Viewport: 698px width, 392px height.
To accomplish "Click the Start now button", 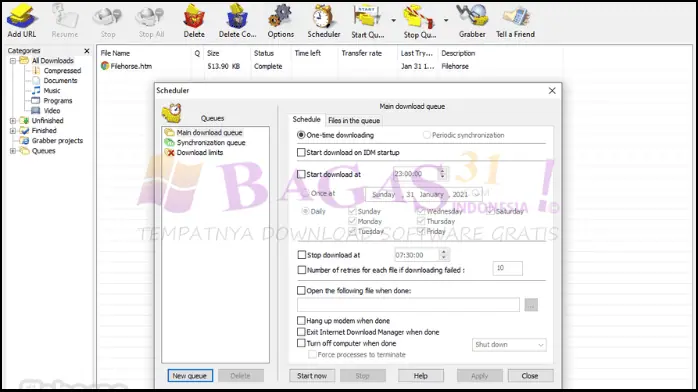I will pos(312,376).
